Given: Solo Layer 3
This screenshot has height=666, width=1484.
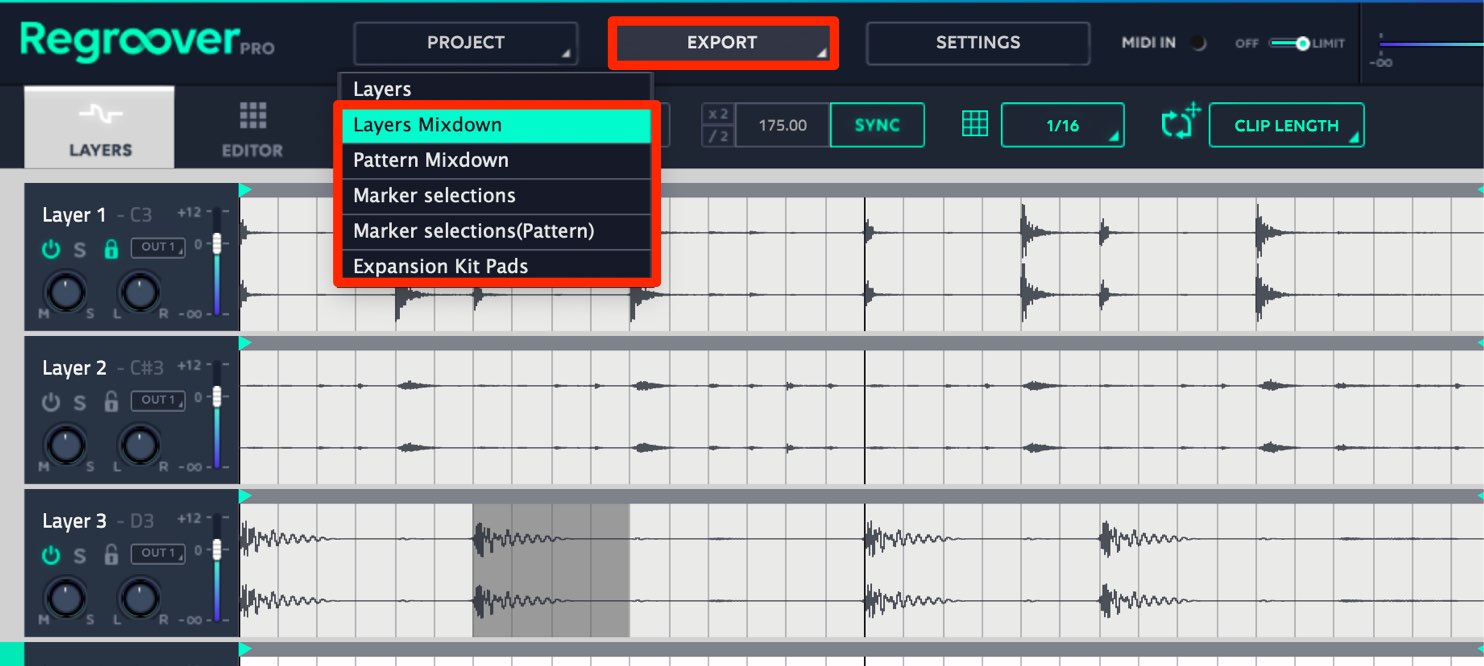Looking at the screenshot, I should (80, 556).
